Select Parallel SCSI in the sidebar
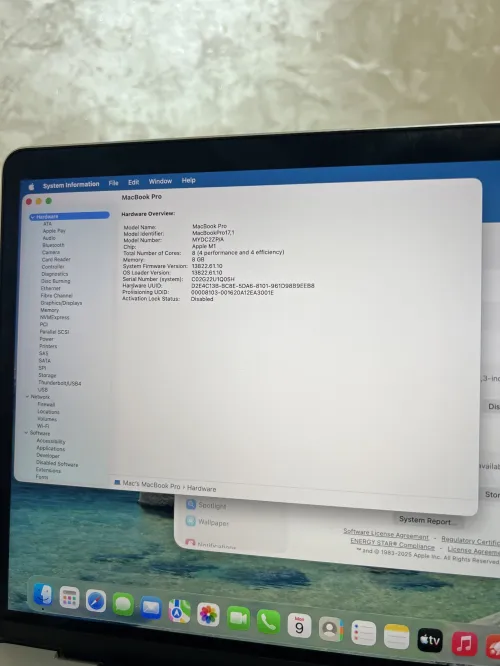Viewport: 500px width, 666px height. pos(54,332)
